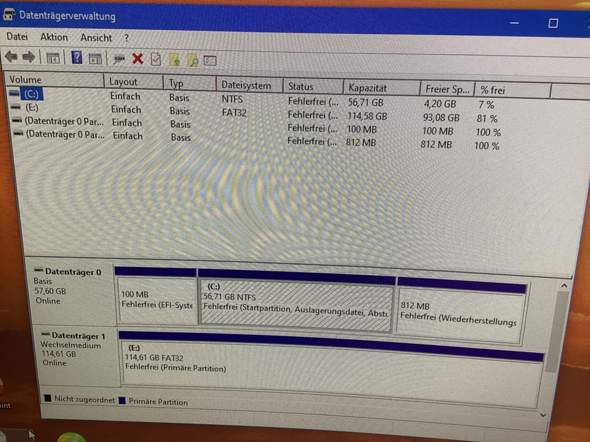
Task: Click the back arrow toolbar icon
Action: point(11,57)
